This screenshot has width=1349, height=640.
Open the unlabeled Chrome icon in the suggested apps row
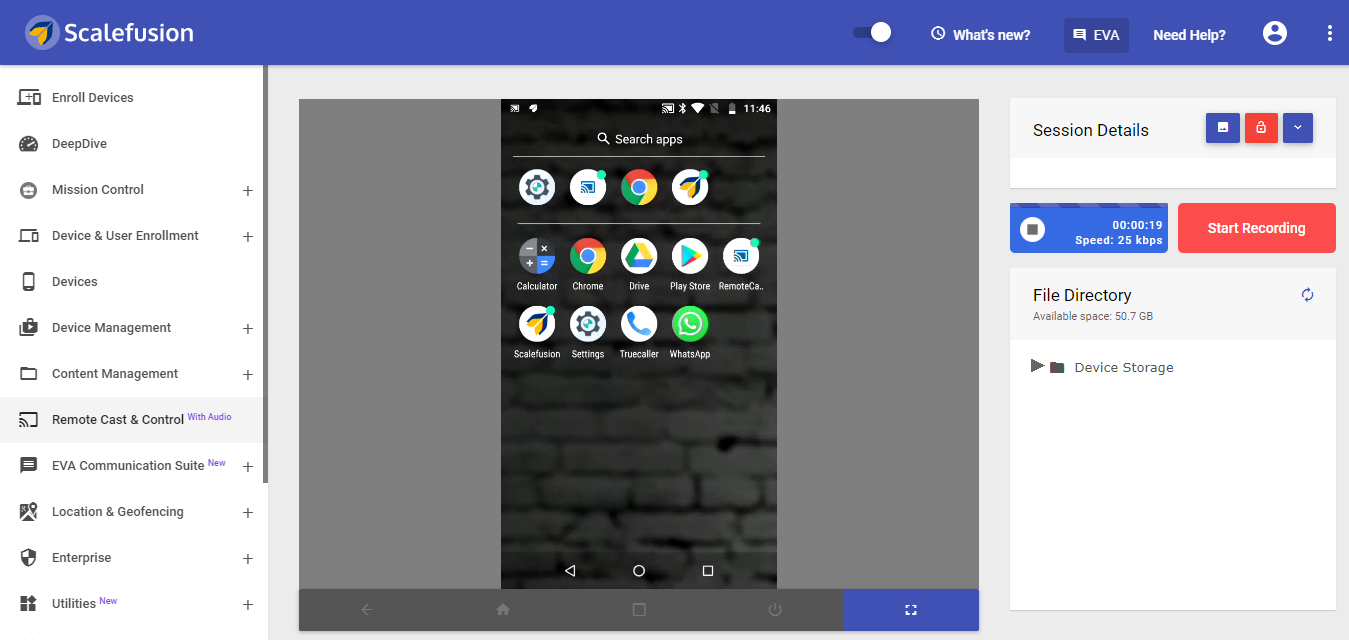(639, 187)
